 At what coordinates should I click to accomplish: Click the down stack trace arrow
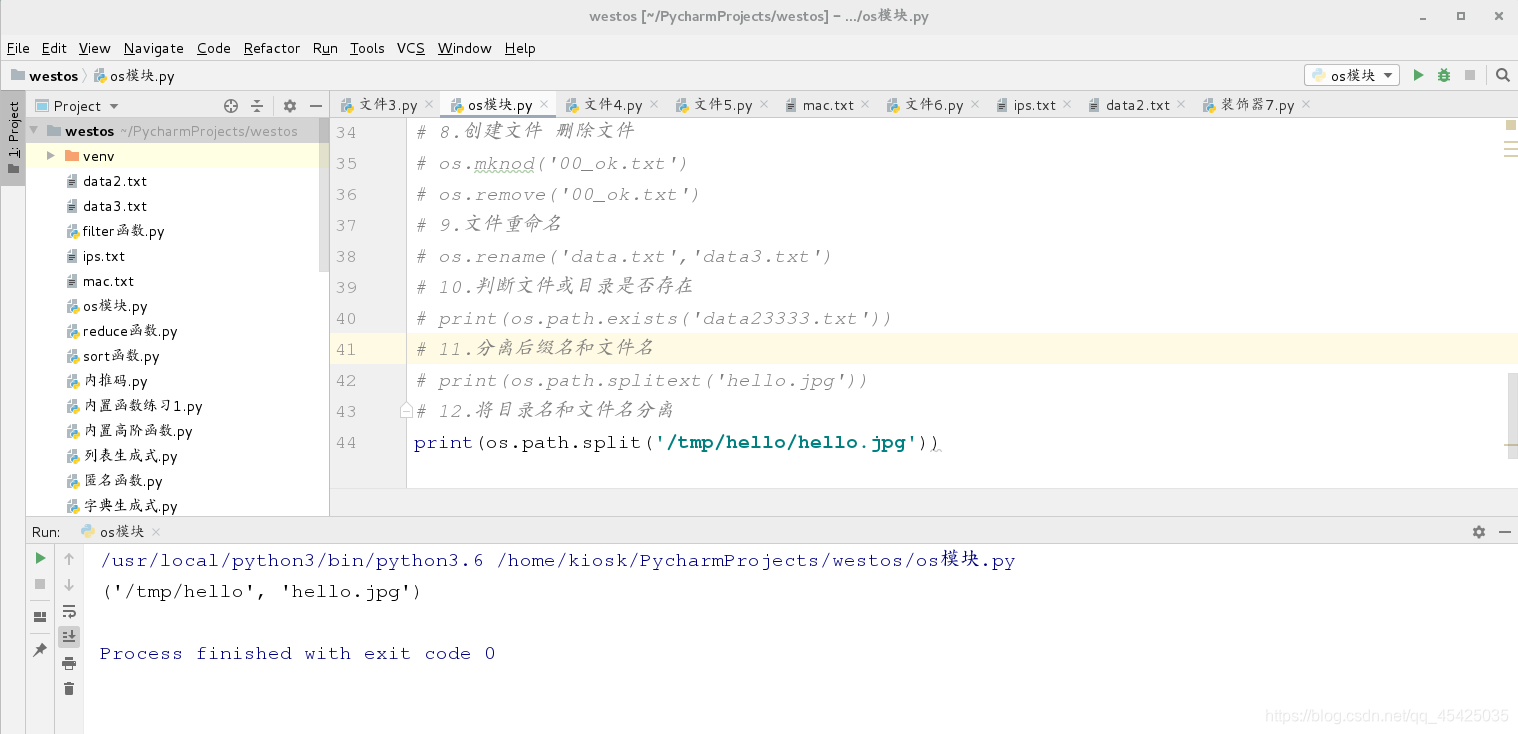pyautogui.click(x=69, y=584)
